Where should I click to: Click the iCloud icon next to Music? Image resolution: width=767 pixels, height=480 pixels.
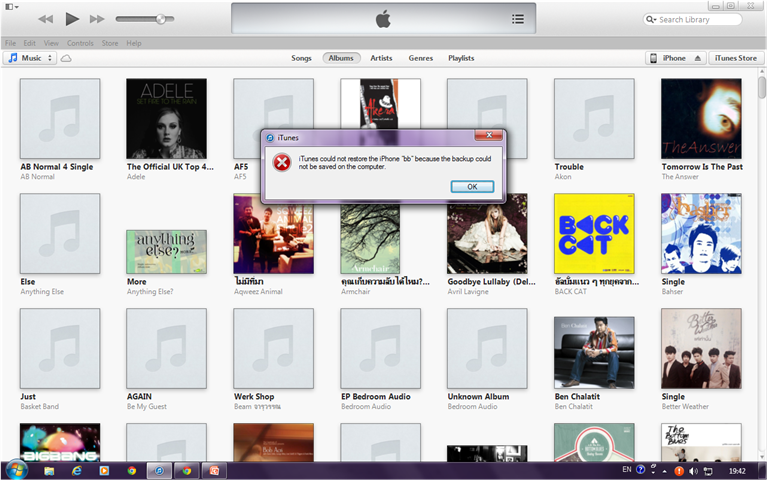66,58
